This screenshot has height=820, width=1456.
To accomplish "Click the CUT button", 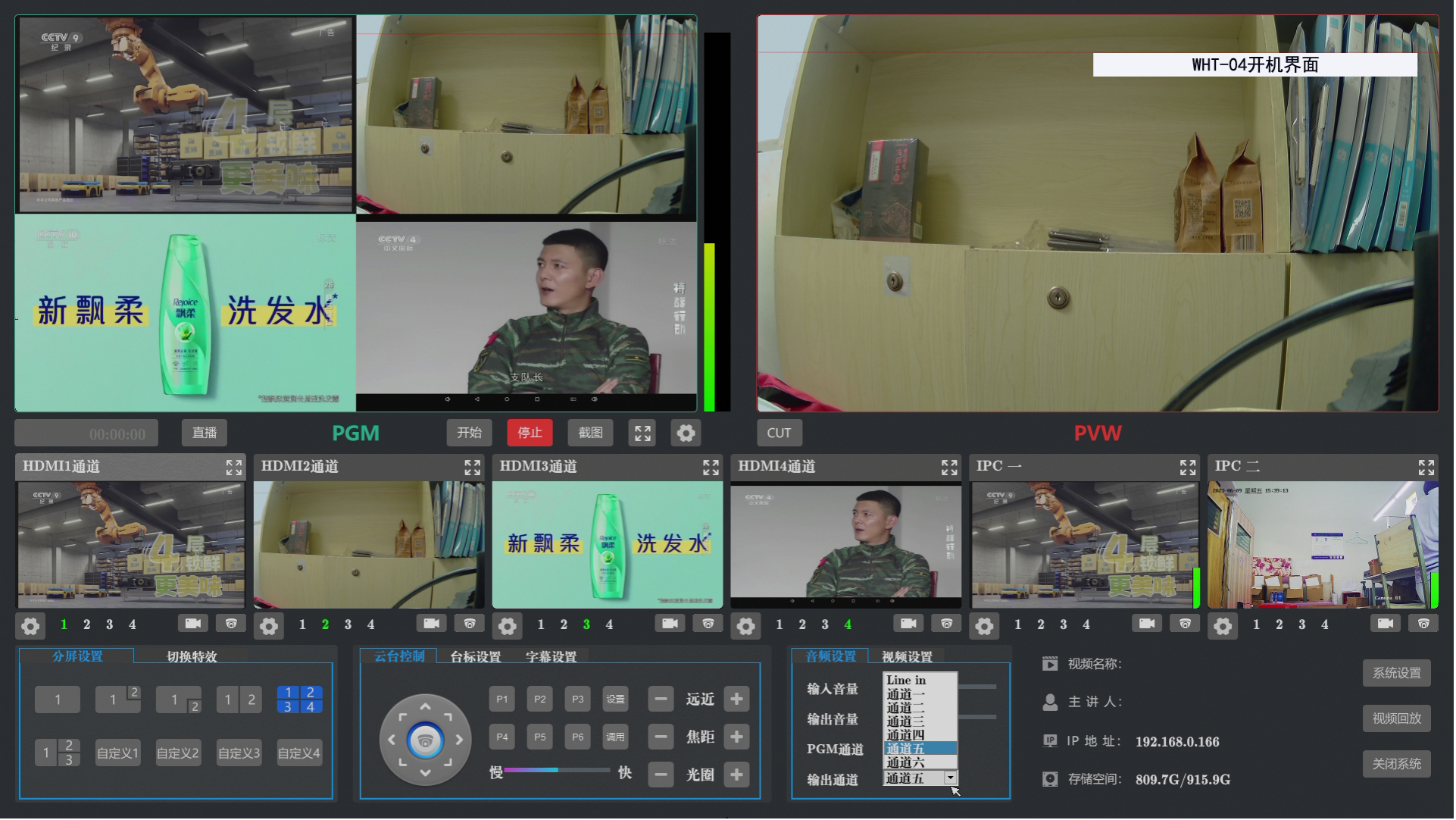I will 779,433.
